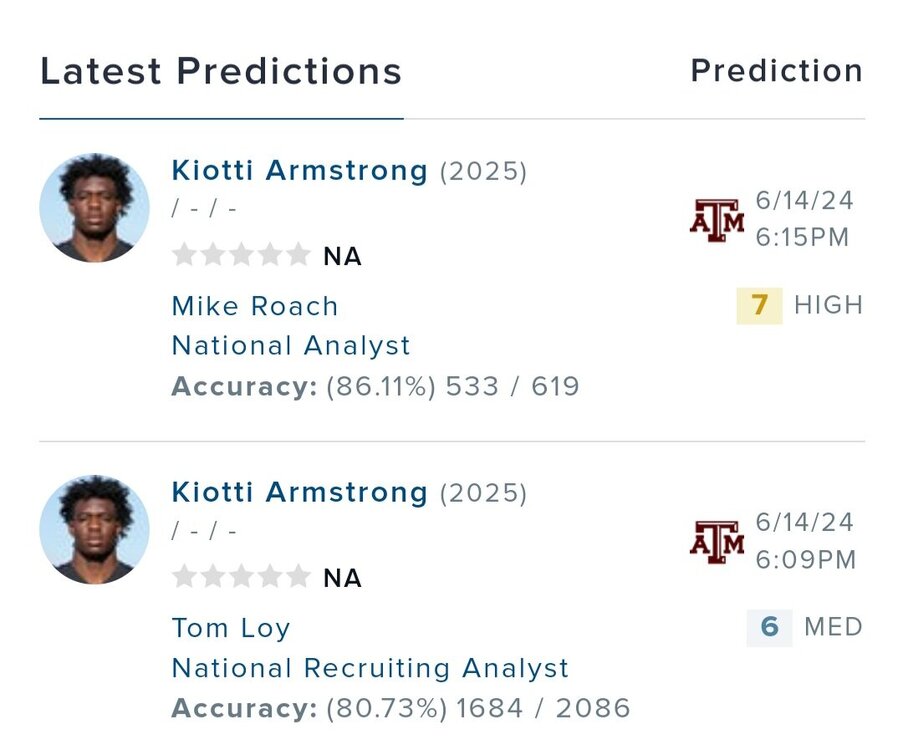The height and width of the screenshot is (750, 903).
Task: Click the Prediction column header
Action: (776, 71)
